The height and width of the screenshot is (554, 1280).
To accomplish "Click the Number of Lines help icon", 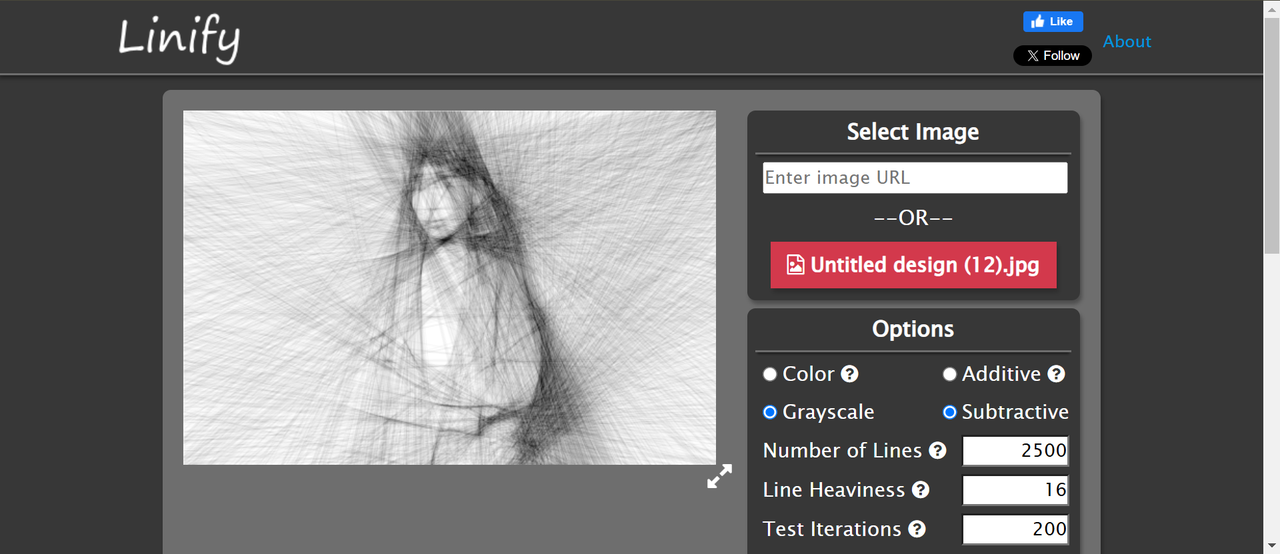I will click(x=937, y=450).
